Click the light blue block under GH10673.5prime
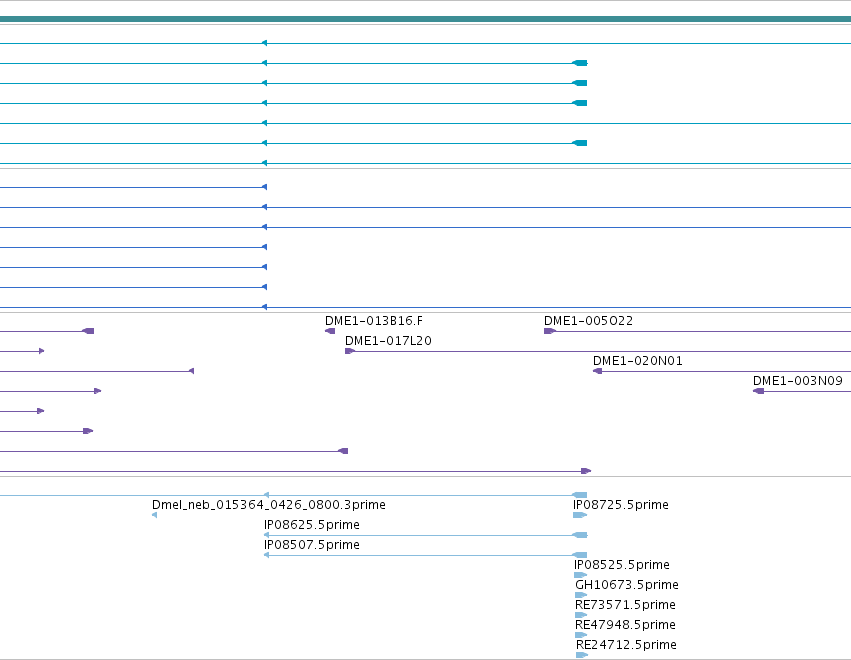851x660 pixels. pyautogui.click(x=581, y=595)
